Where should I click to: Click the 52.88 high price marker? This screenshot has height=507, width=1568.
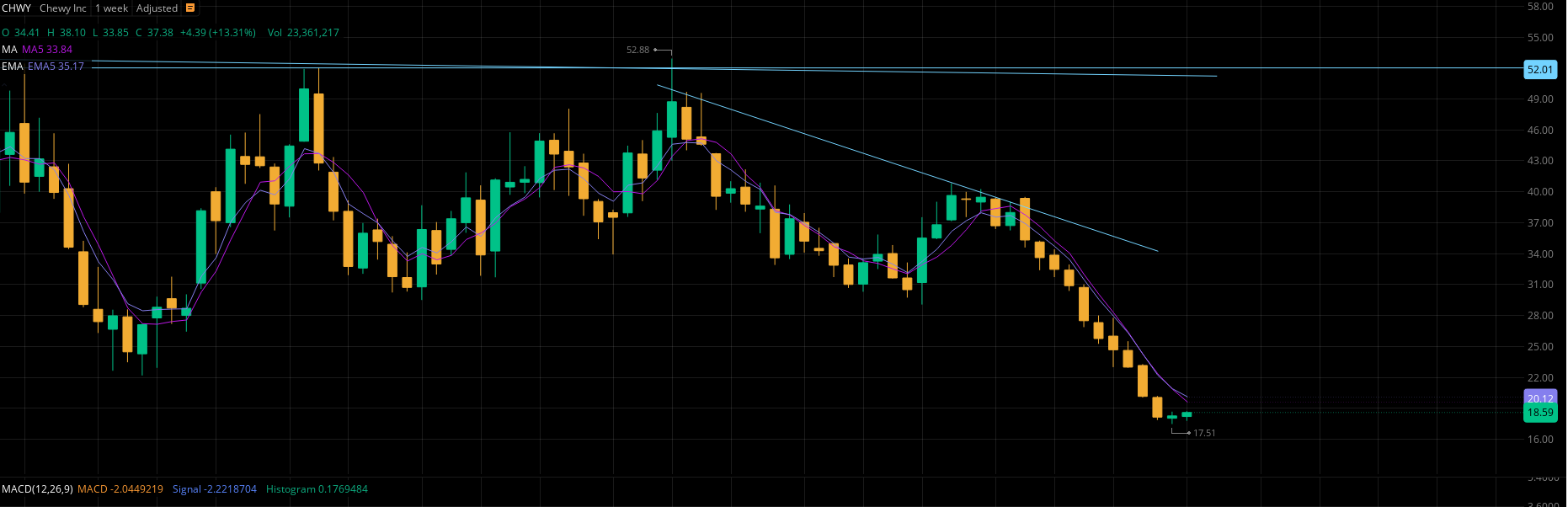637,50
